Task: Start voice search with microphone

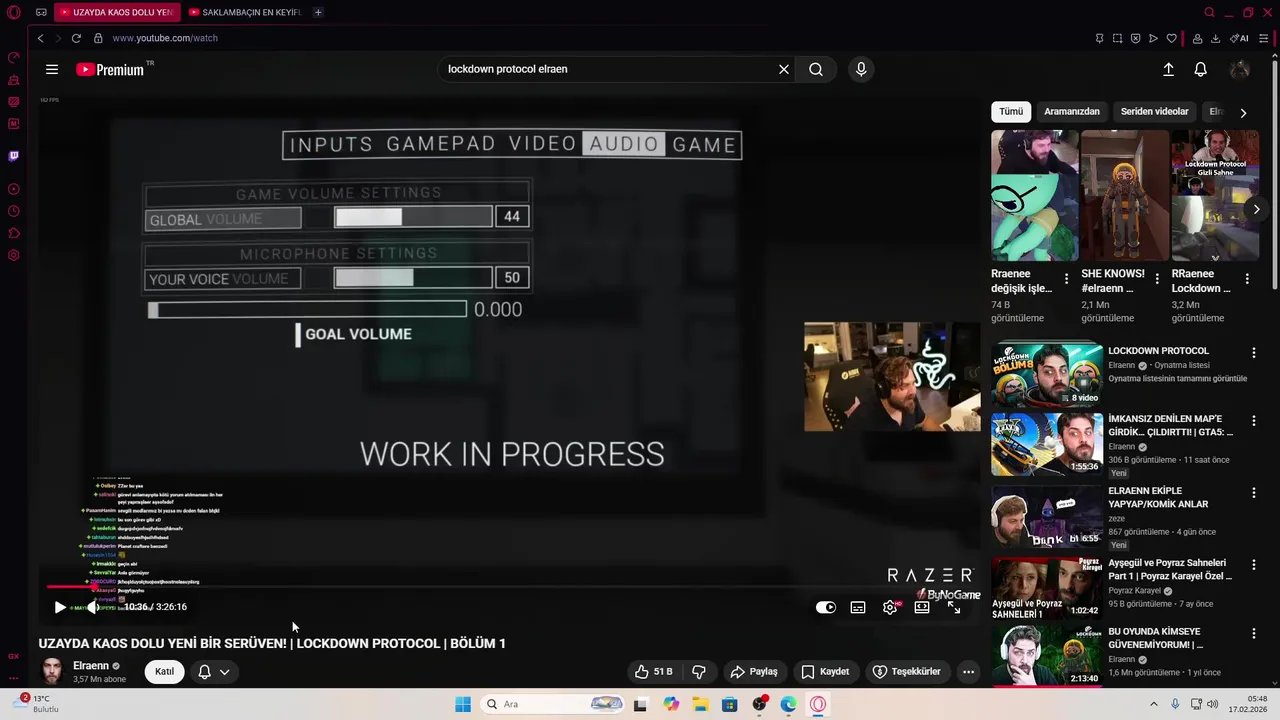Action: coord(861,69)
